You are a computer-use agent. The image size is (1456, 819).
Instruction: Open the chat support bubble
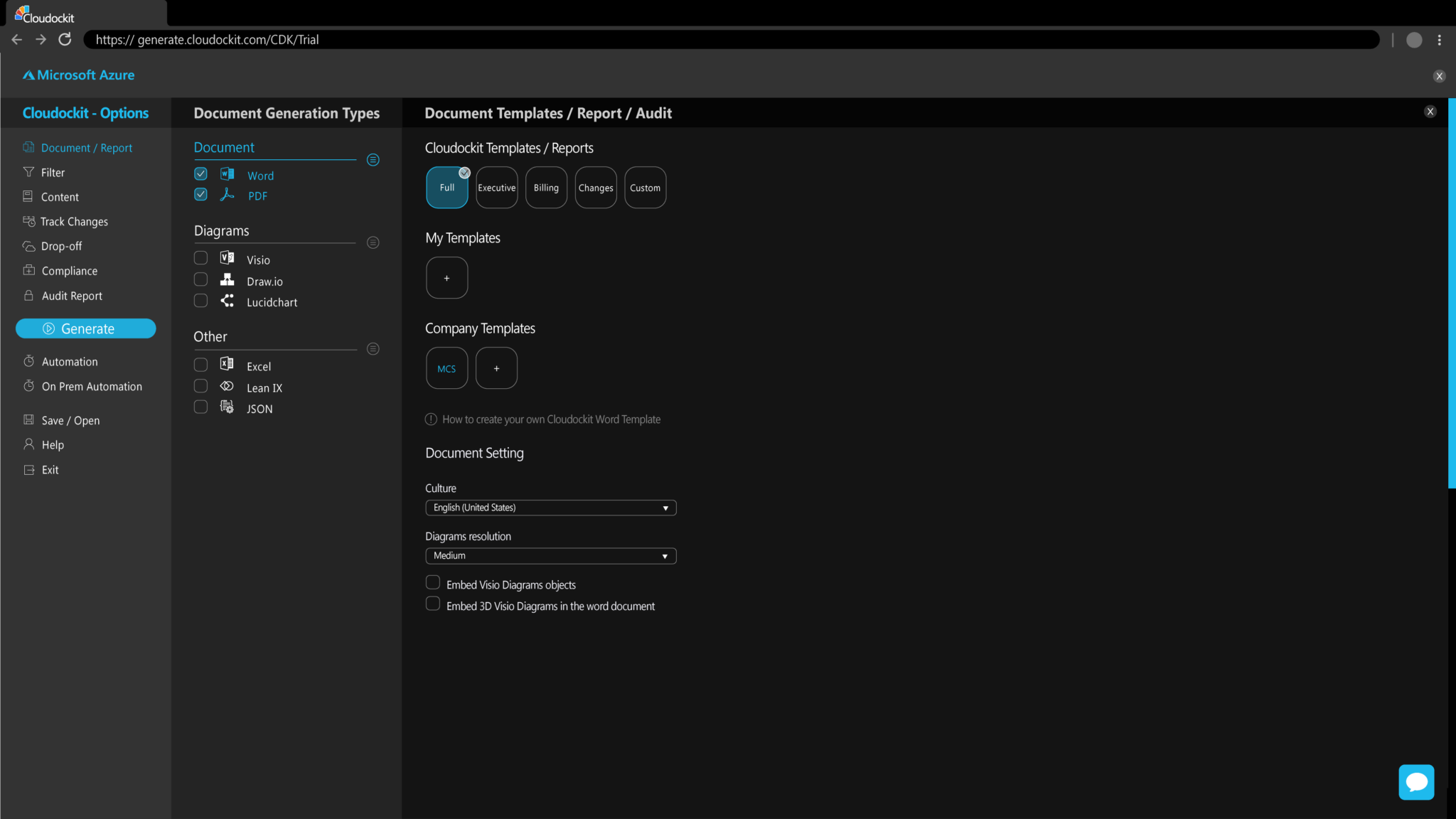coord(1415,781)
